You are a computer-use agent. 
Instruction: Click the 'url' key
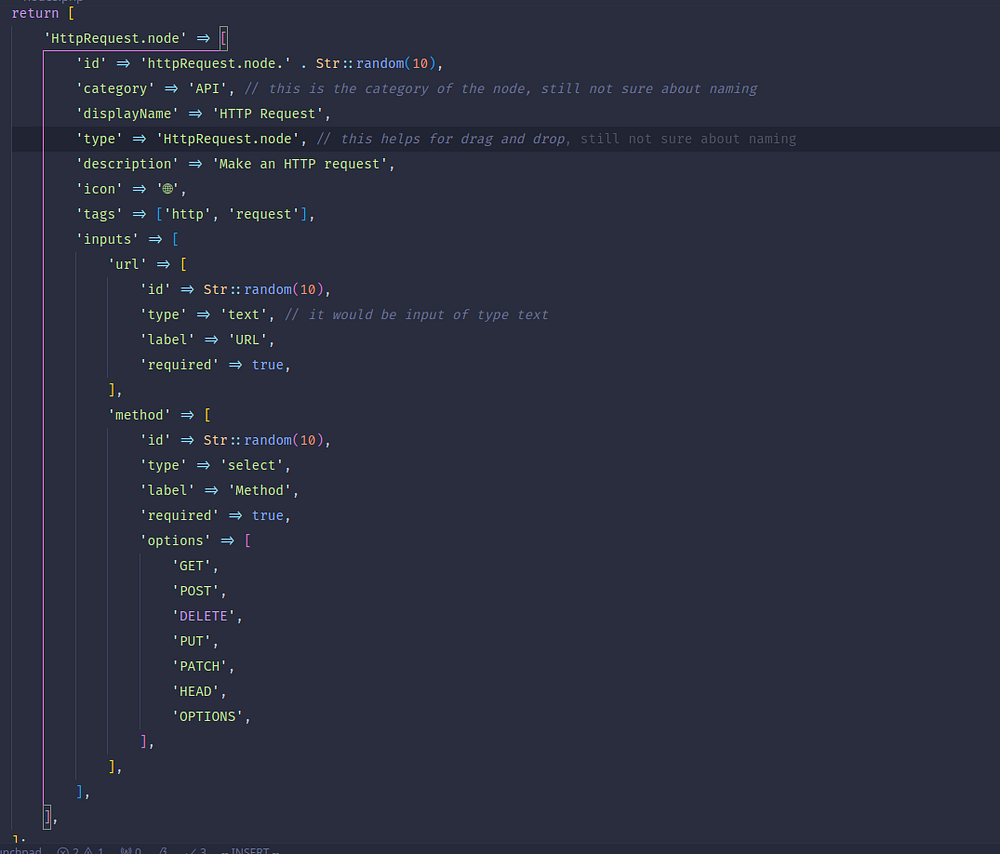click(x=128, y=264)
